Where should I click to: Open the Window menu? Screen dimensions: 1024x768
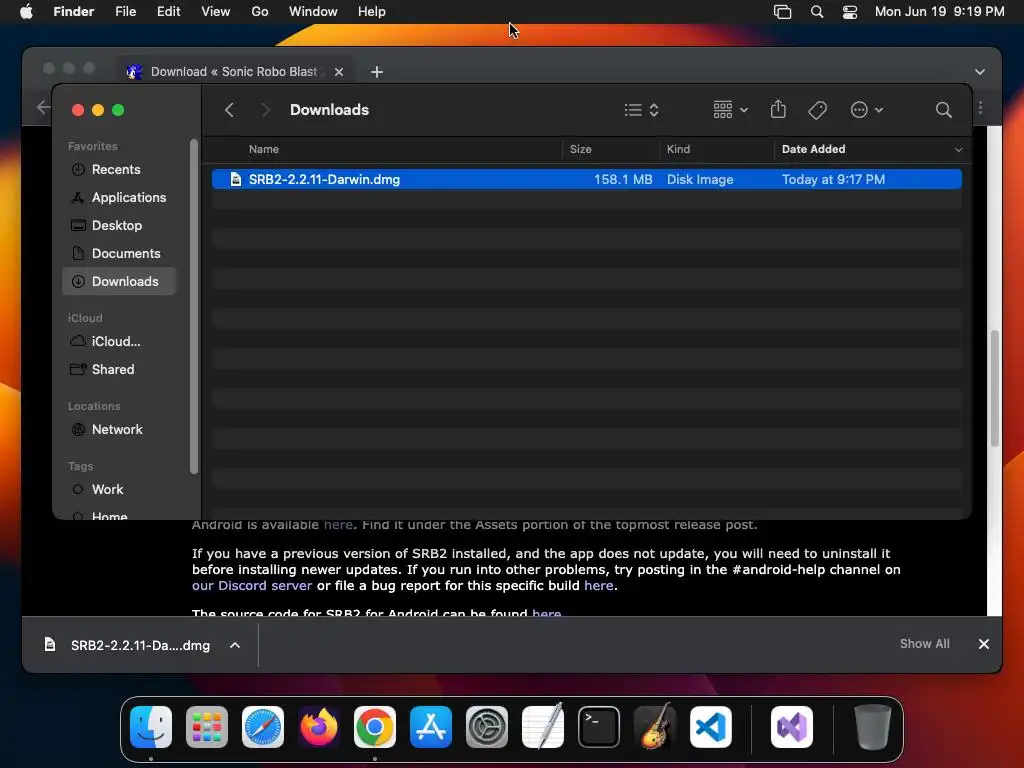tap(313, 12)
